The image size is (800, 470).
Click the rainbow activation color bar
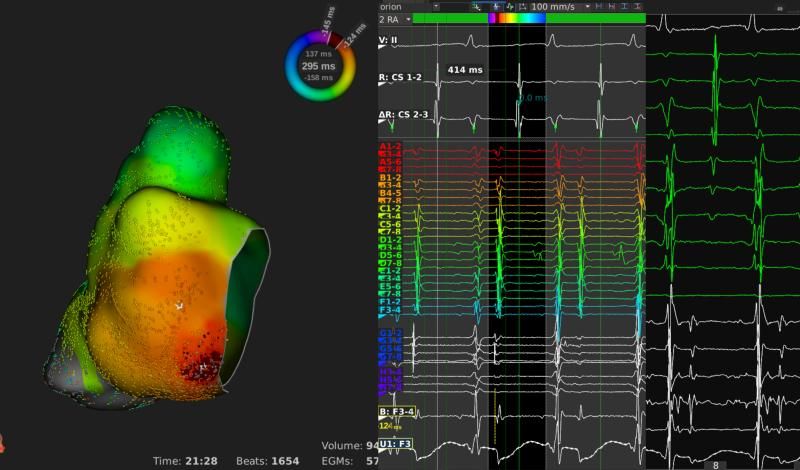pyautogui.click(x=517, y=18)
